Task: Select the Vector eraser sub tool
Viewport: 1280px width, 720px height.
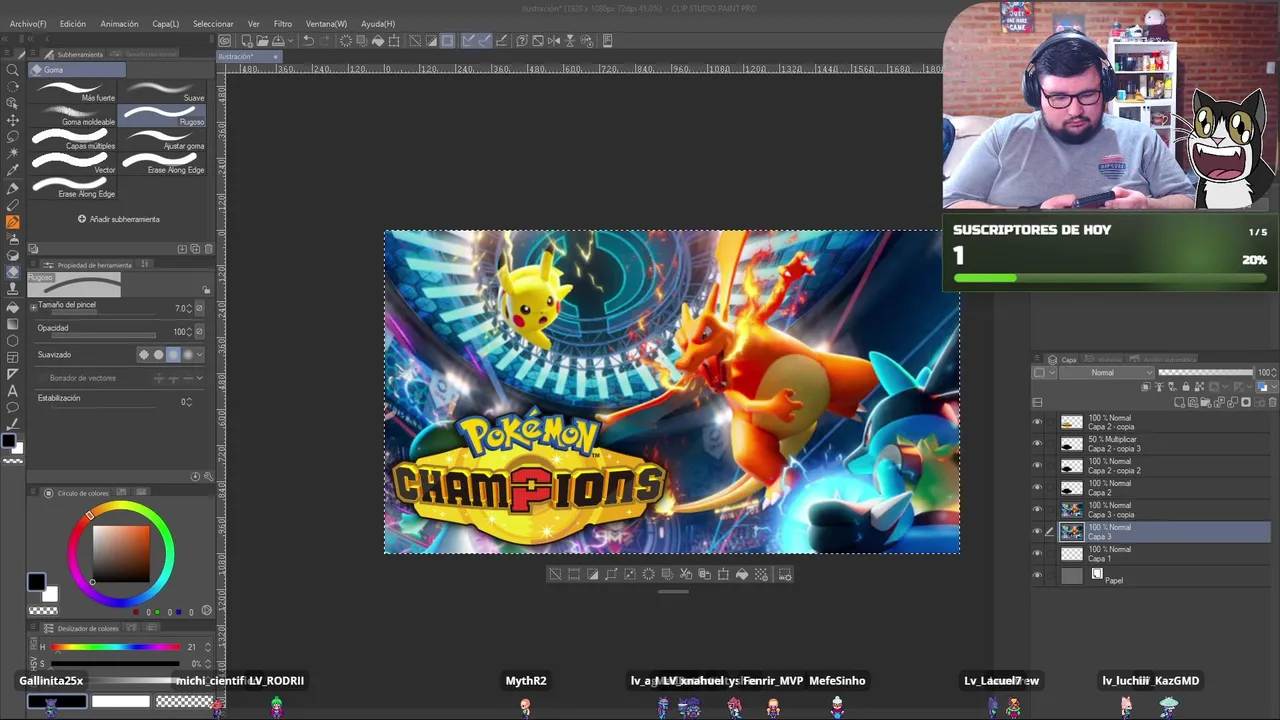Action: [75, 164]
